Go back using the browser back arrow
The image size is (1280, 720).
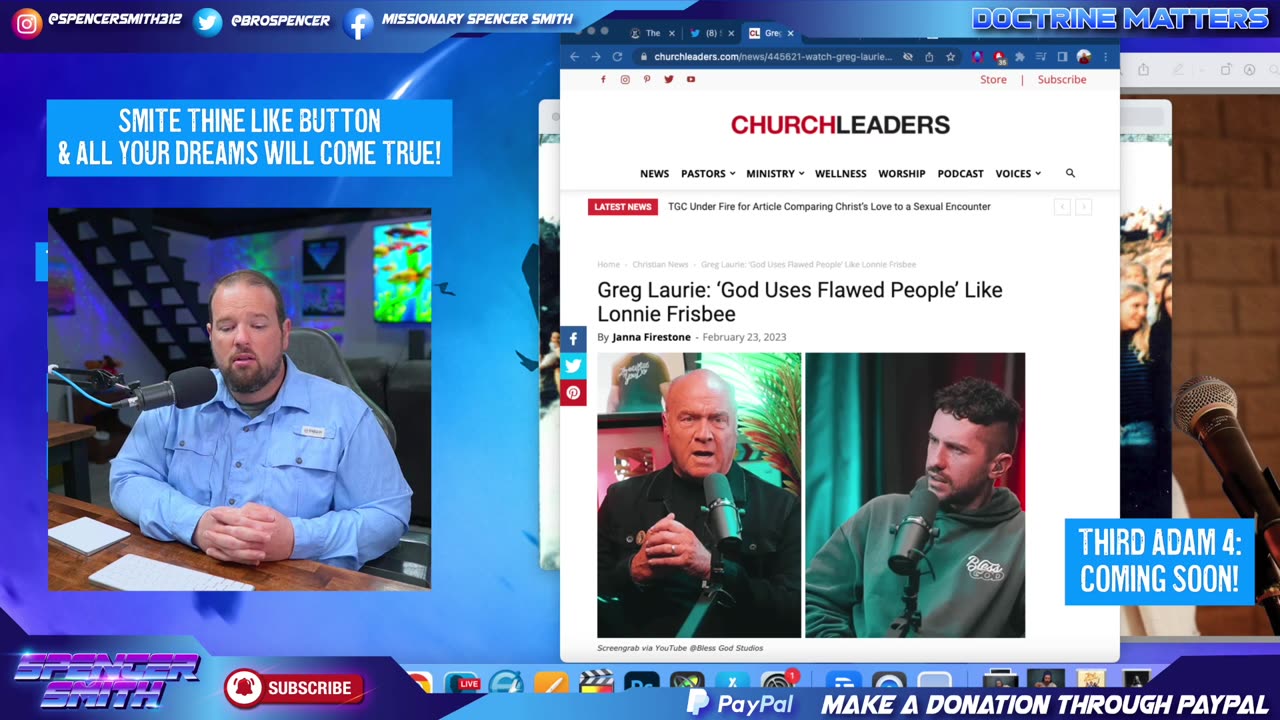coord(574,57)
